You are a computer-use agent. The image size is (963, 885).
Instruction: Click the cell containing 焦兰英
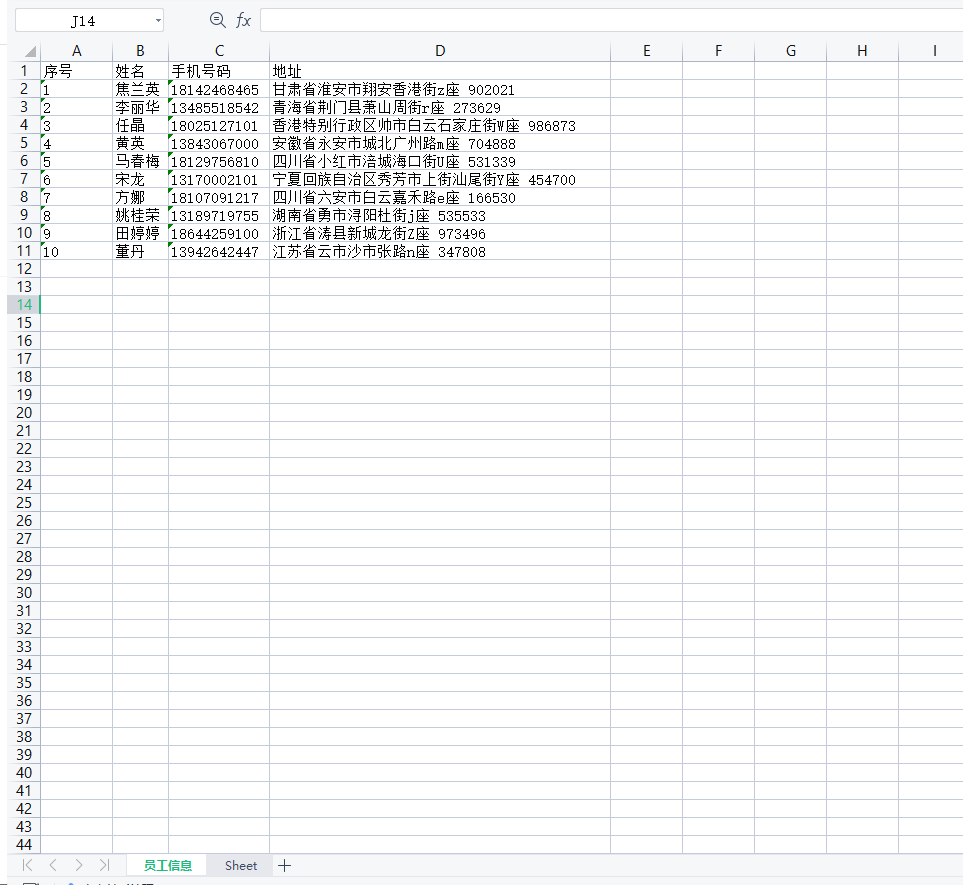[x=140, y=88]
